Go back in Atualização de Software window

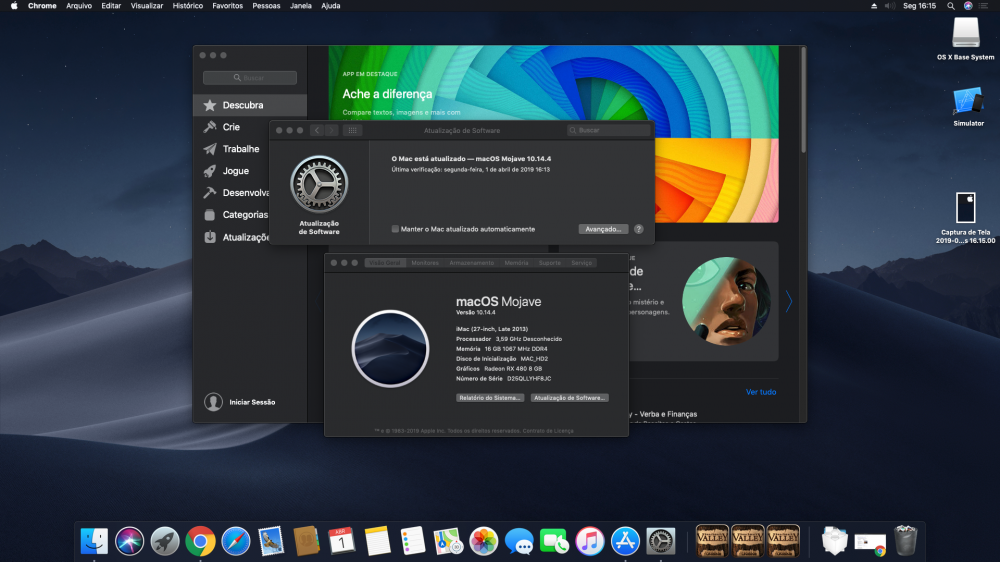pyautogui.click(x=317, y=130)
